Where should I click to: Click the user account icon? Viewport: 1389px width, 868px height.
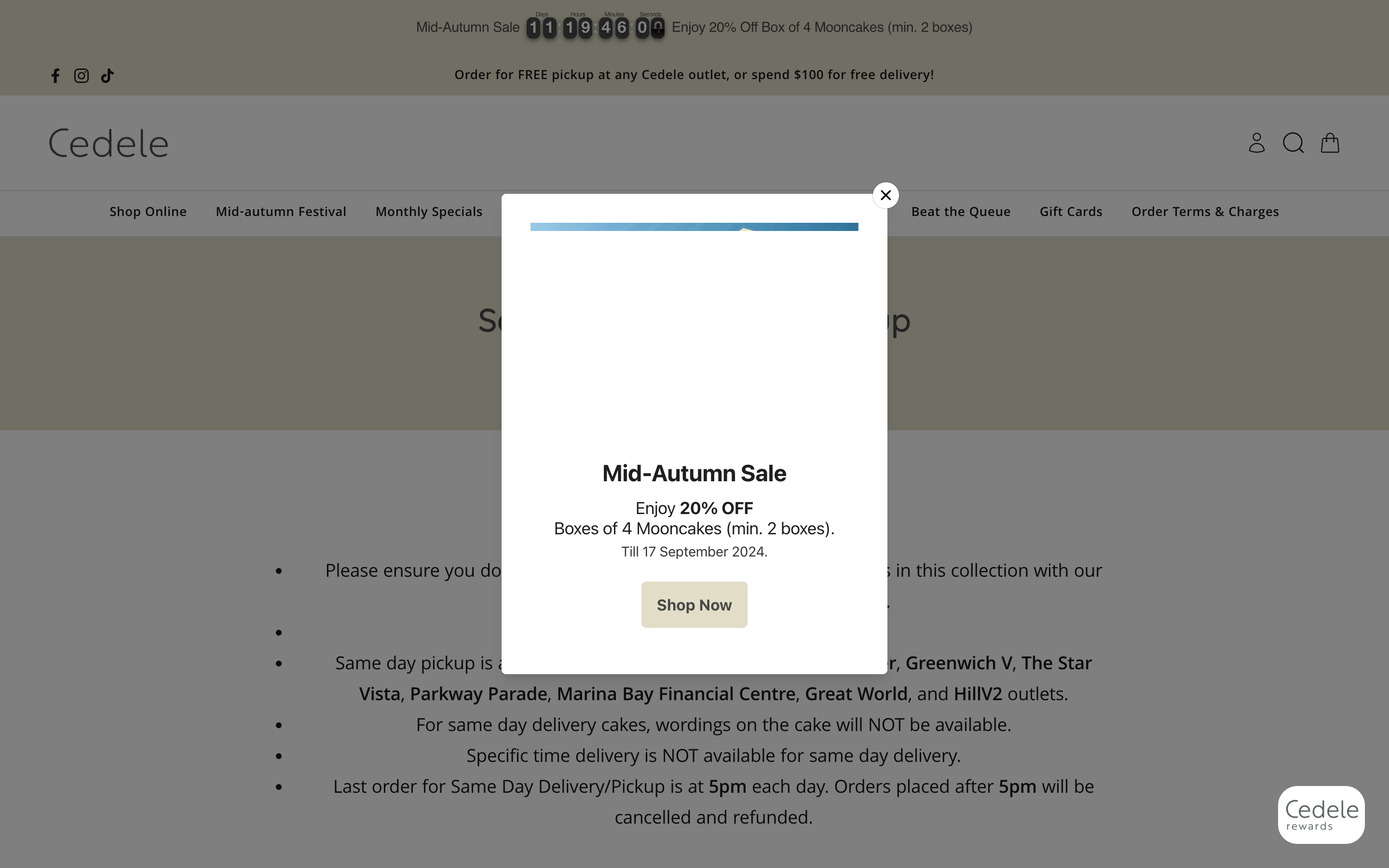pyautogui.click(x=1257, y=142)
